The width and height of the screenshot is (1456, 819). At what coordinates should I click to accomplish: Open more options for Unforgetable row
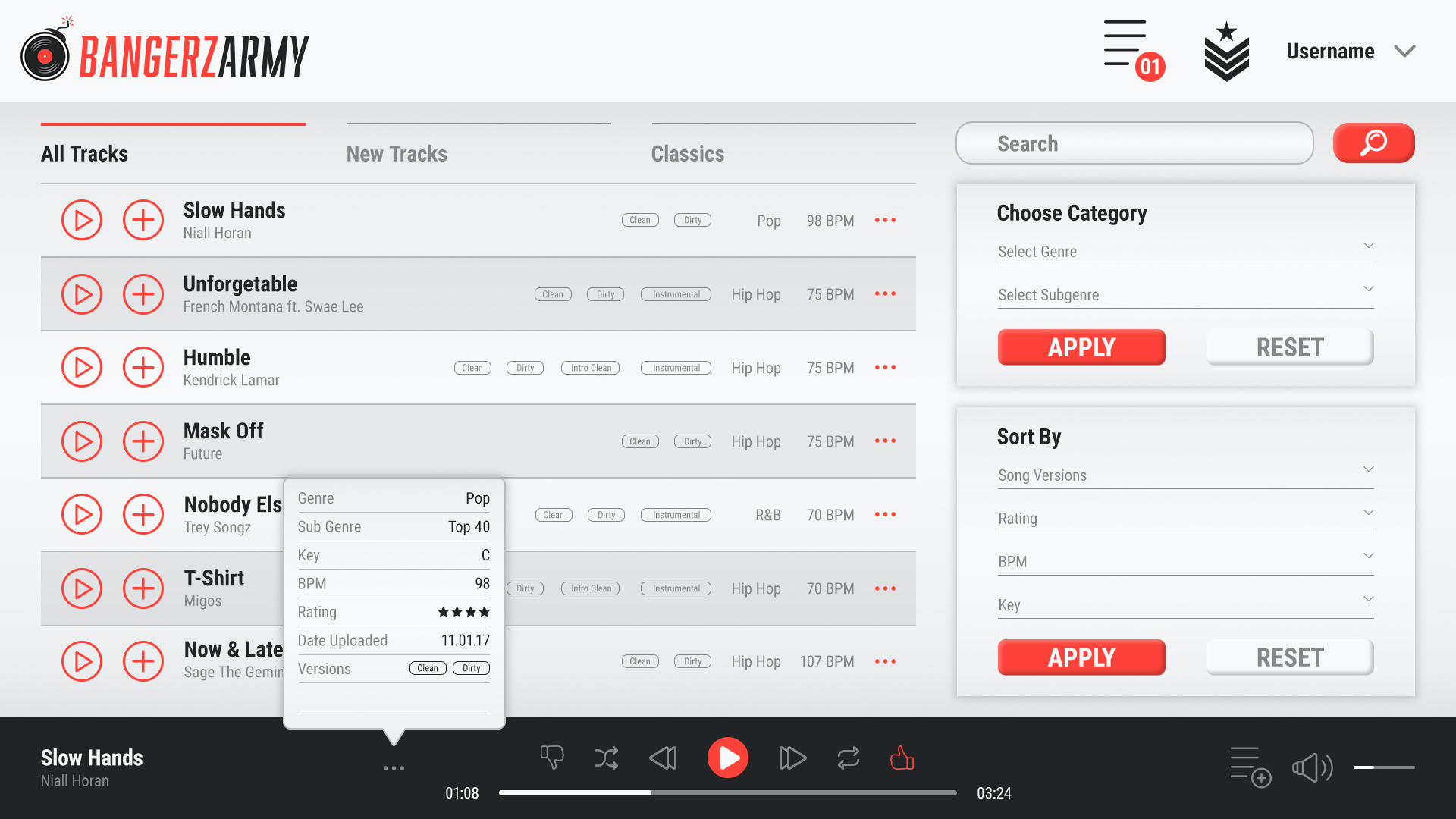point(885,293)
